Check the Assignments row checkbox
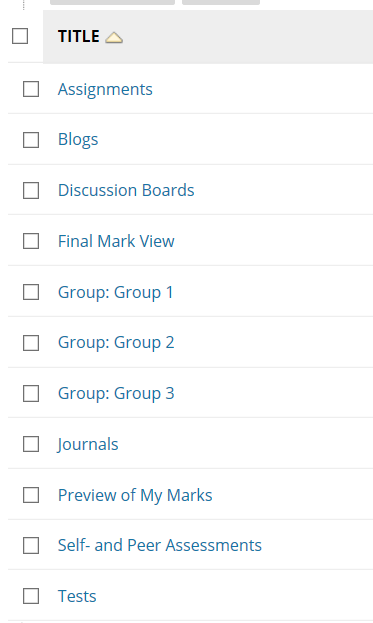The image size is (373, 623). click(31, 89)
